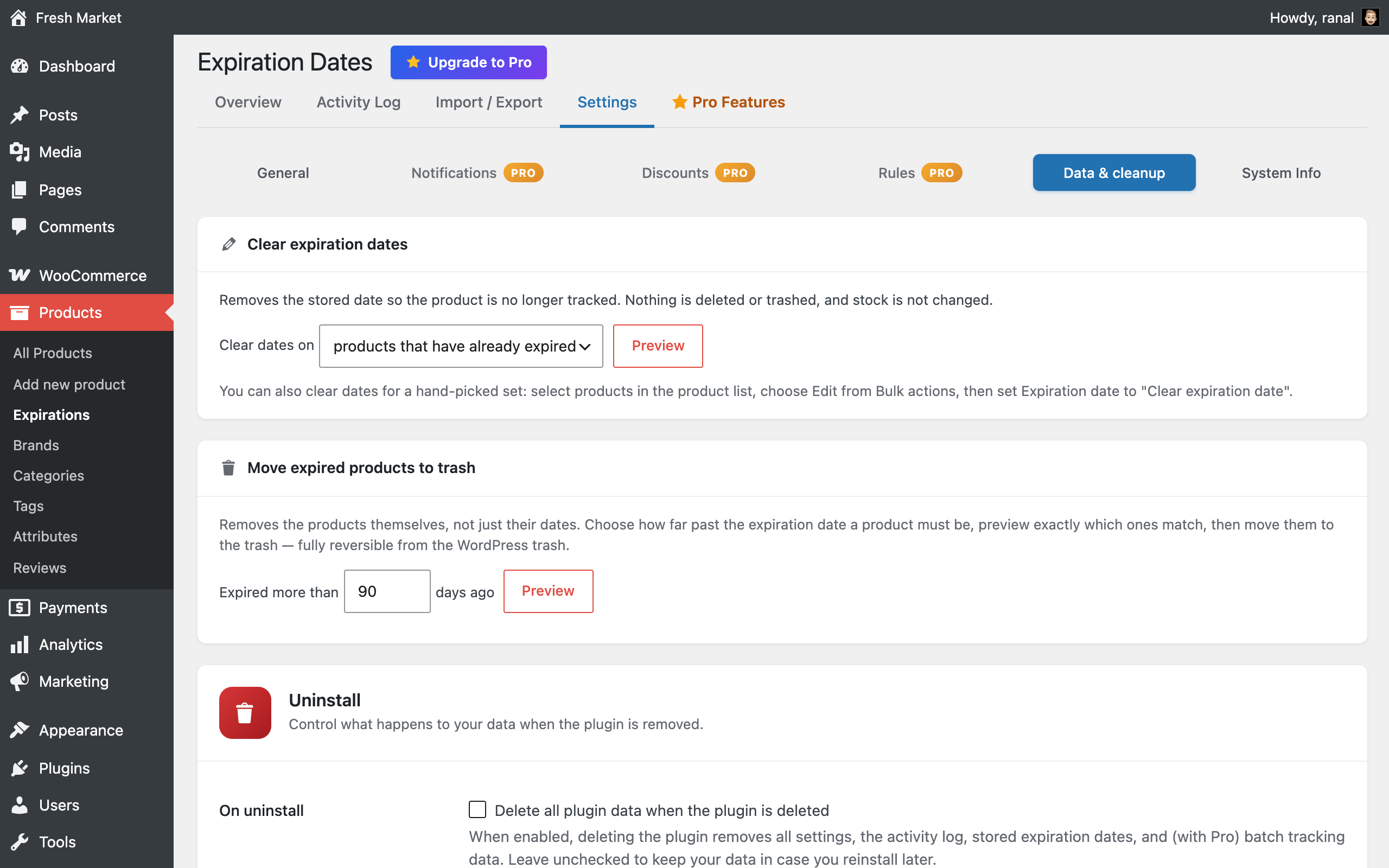Open the Activity Log tab
This screenshot has height=868, width=1389.
358,102
